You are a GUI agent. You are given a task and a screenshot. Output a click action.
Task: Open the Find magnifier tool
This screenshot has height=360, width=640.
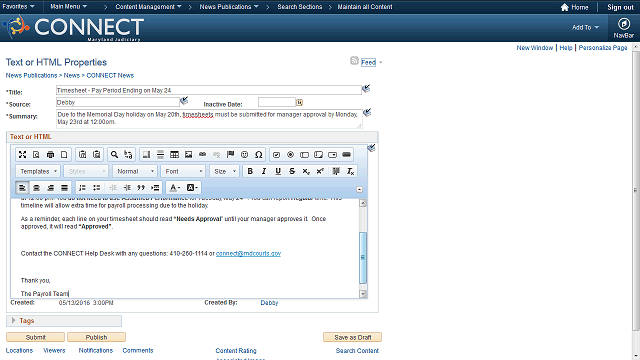[x=114, y=155]
